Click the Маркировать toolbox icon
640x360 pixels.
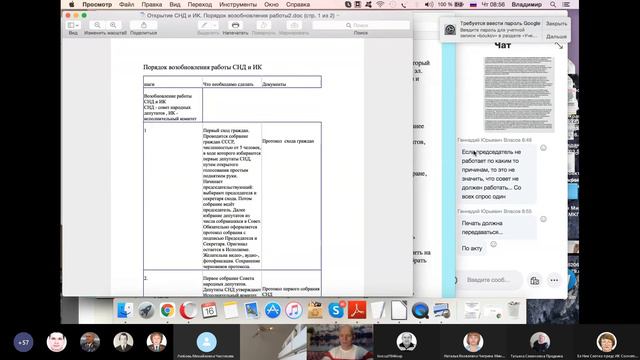click(x=294, y=25)
